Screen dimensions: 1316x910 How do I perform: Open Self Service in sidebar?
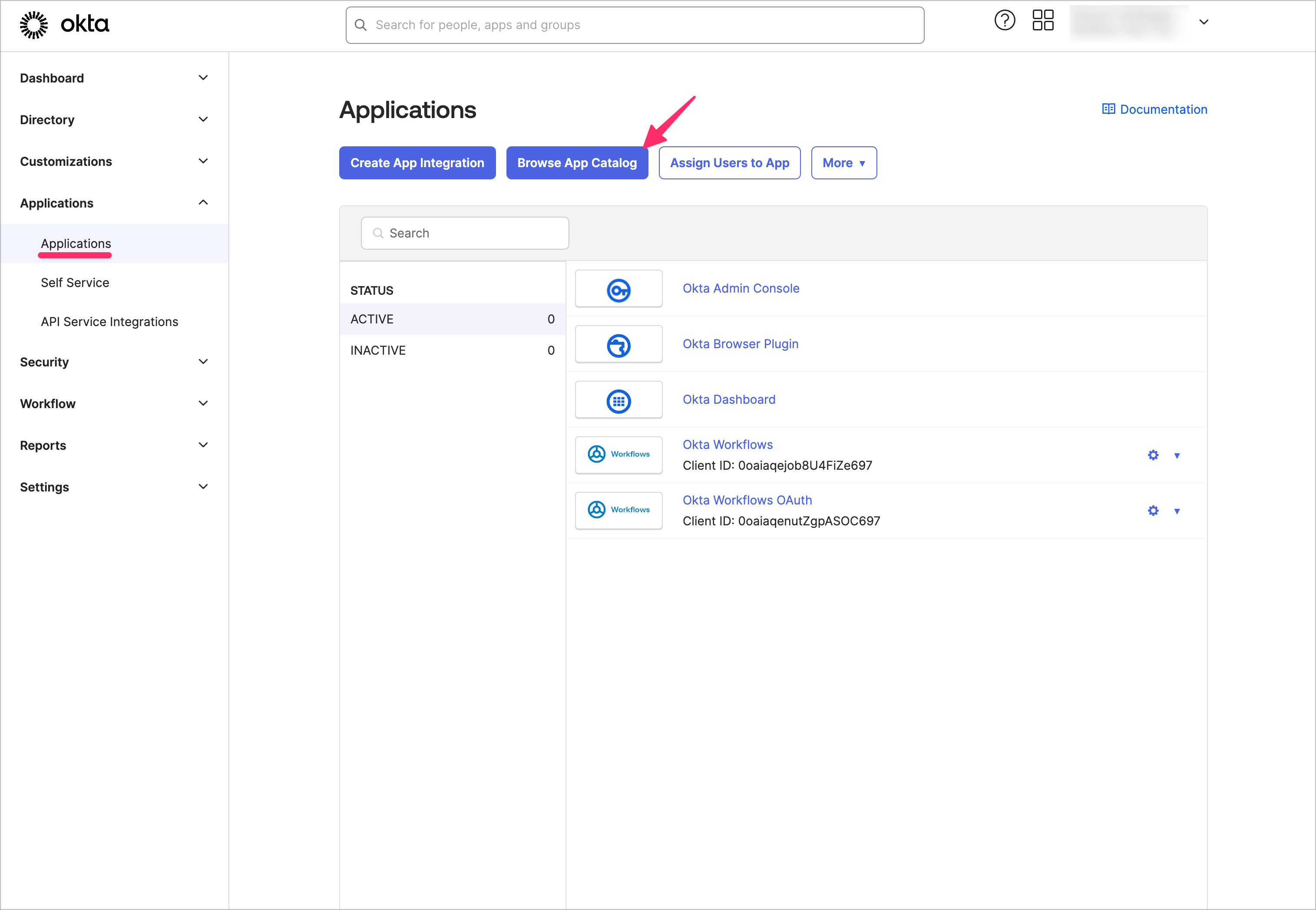tap(75, 283)
